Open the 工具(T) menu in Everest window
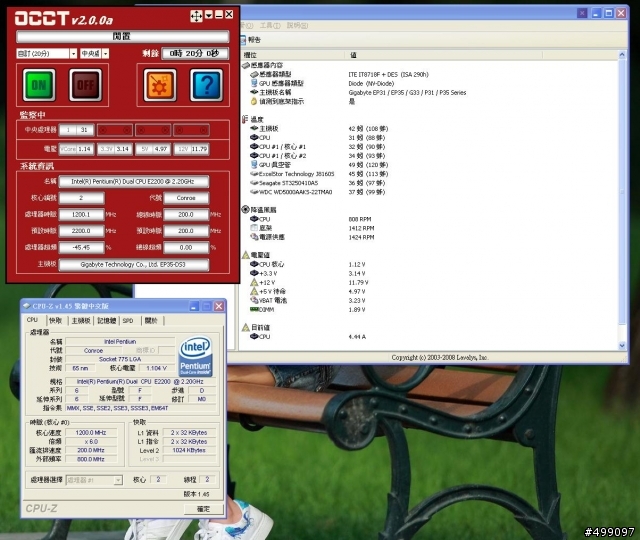The image size is (640, 540). pyautogui.click(x=270, y=25)
